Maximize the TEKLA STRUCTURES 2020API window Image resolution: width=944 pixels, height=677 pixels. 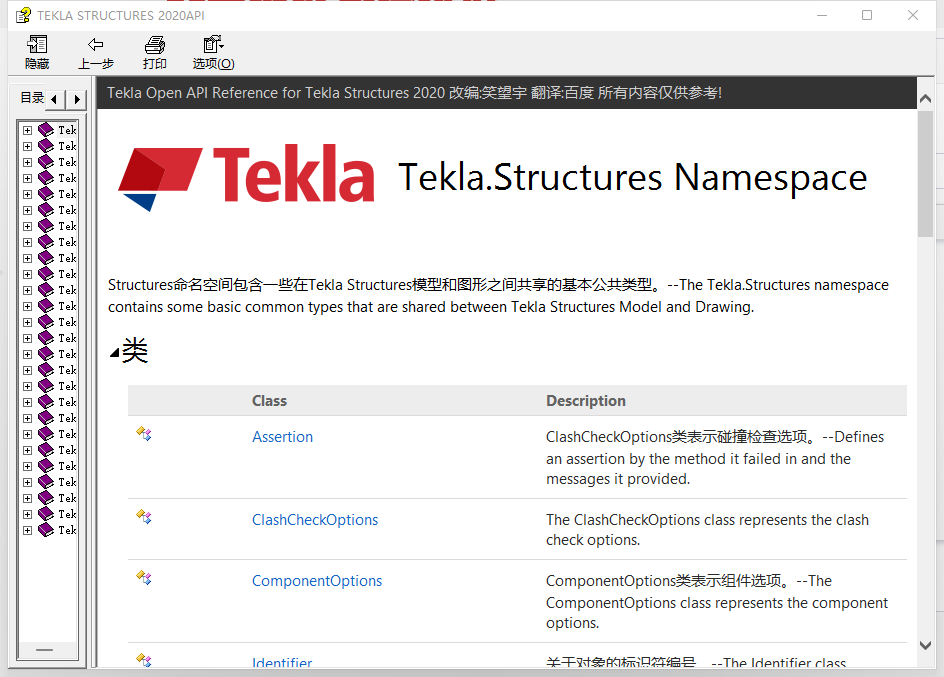point(867,15)
